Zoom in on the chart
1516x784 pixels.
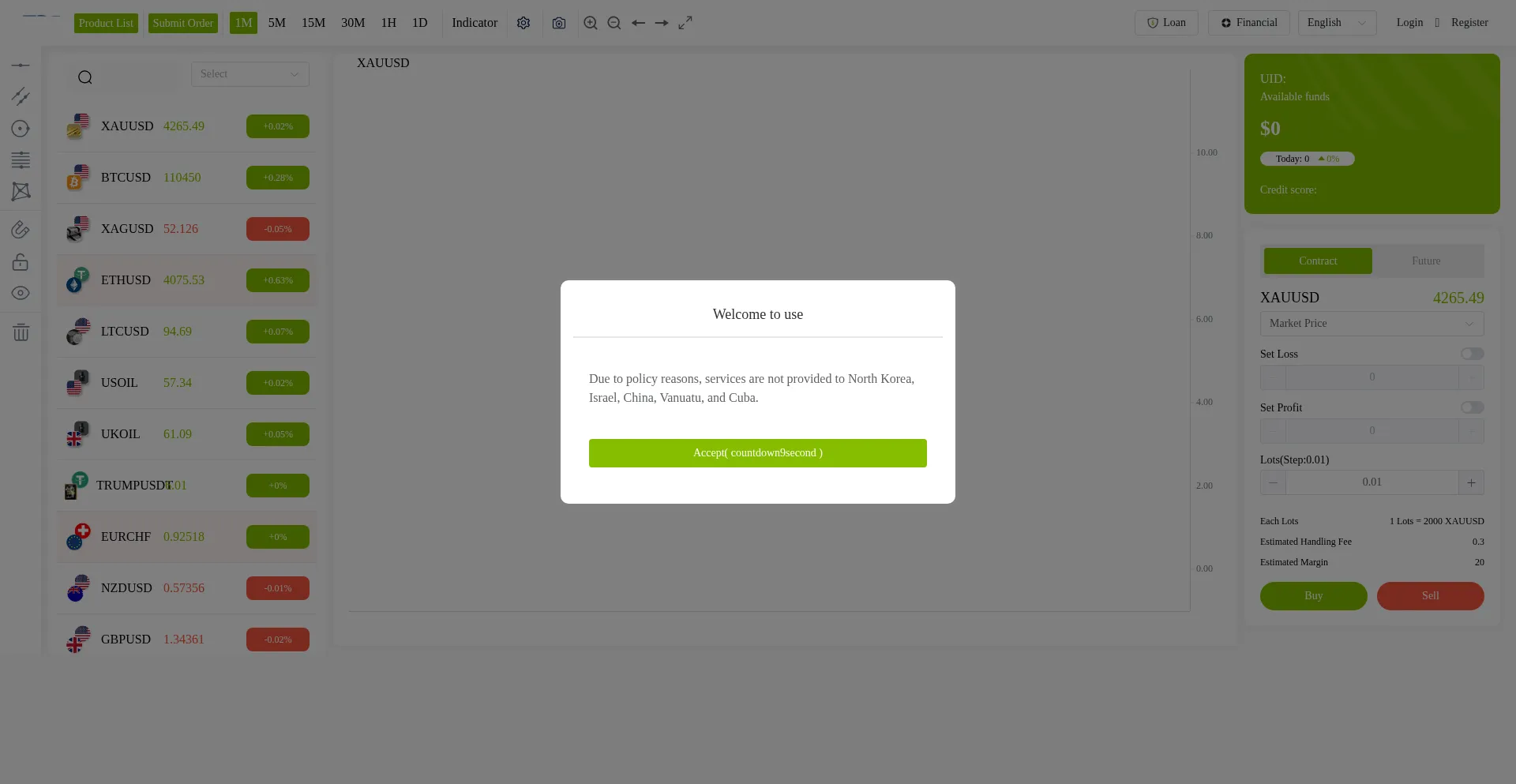point(590,23)
